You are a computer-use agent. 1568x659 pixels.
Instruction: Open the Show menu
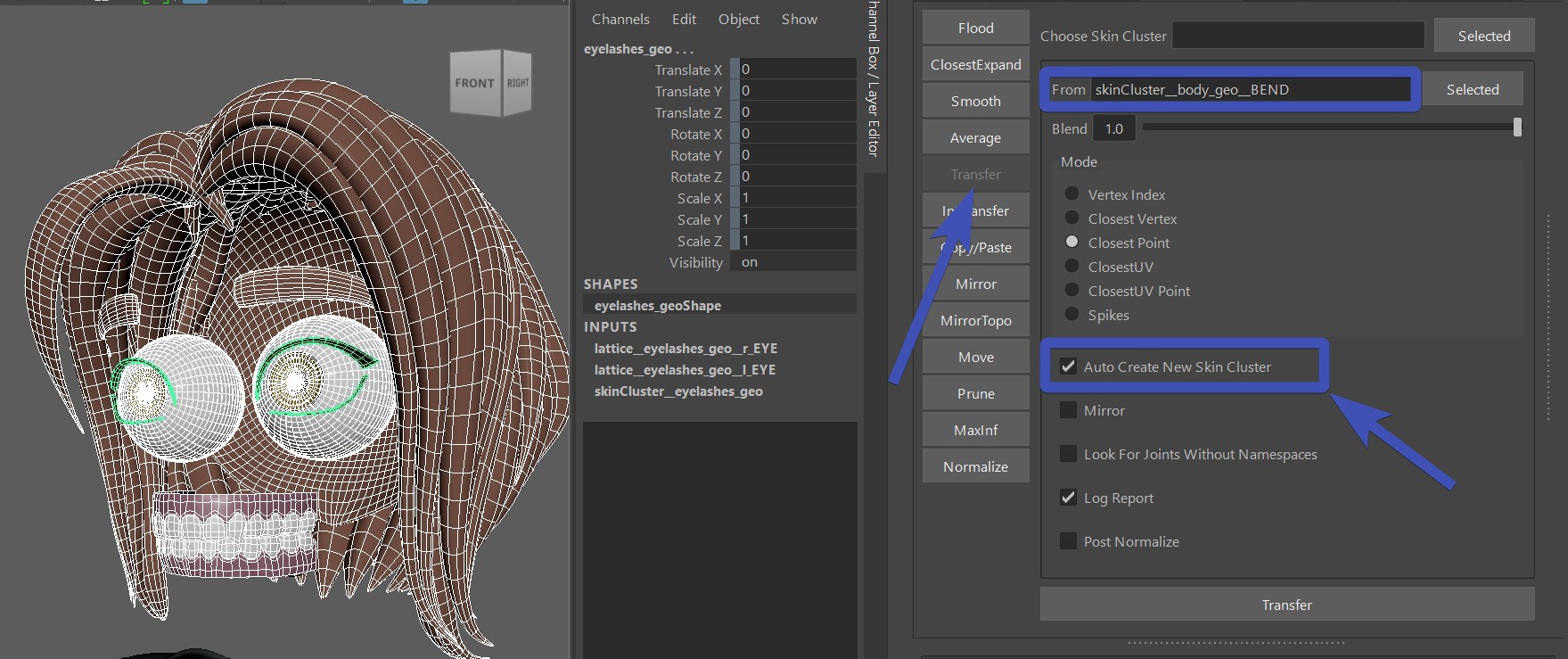(x=799, y=19)
